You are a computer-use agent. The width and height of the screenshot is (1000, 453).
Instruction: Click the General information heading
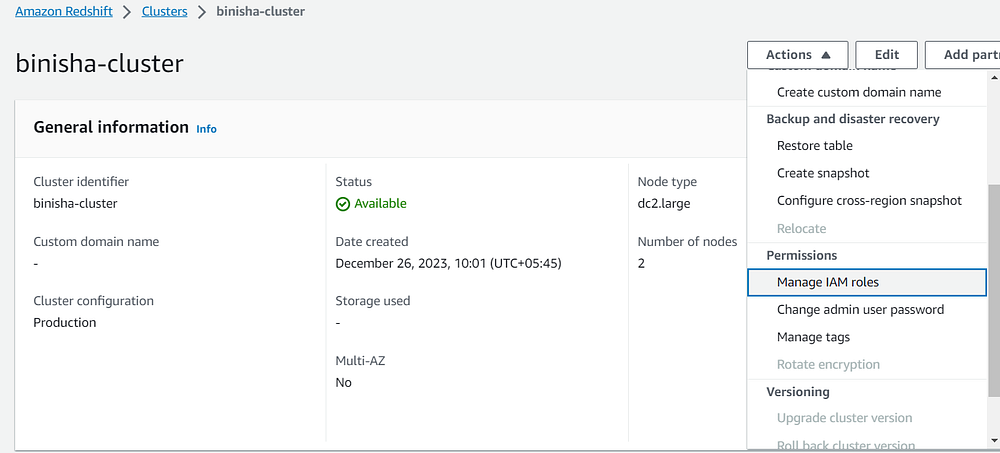click(111, 127)
